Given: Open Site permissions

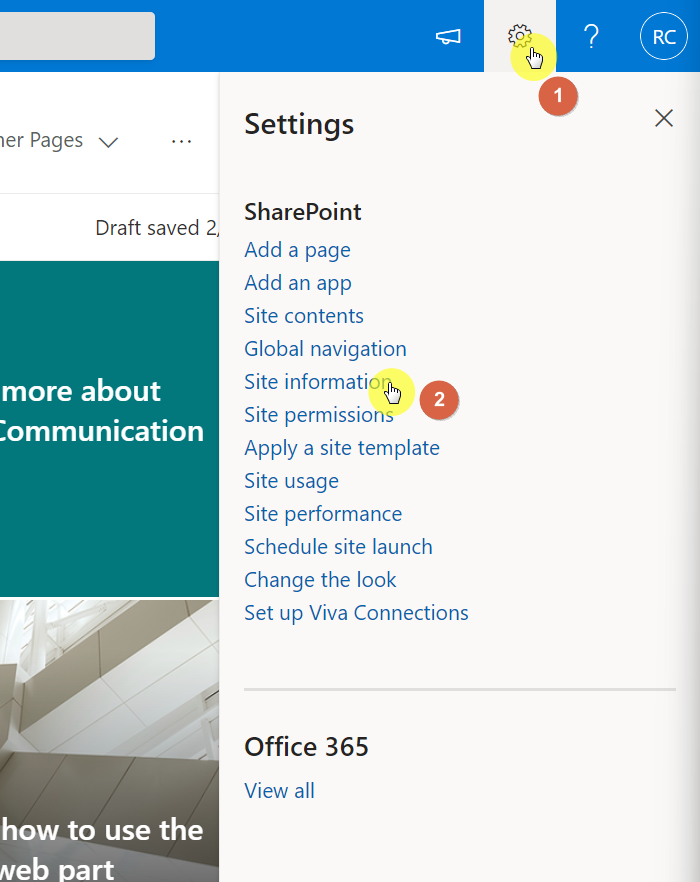Looking at the screenshot, I should click(318, 415).
